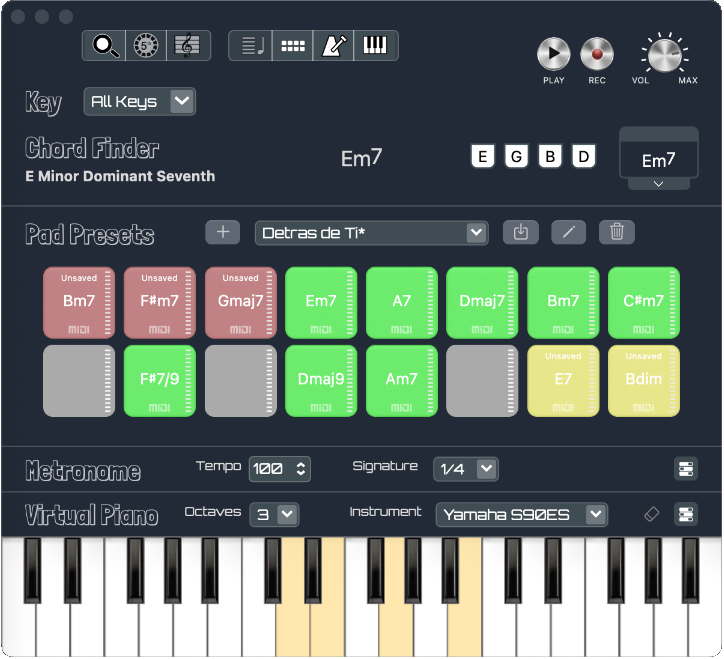Trigger the F#7/9 chord pad
Viewport: 724px width, 659px height.
pos(159,380)
